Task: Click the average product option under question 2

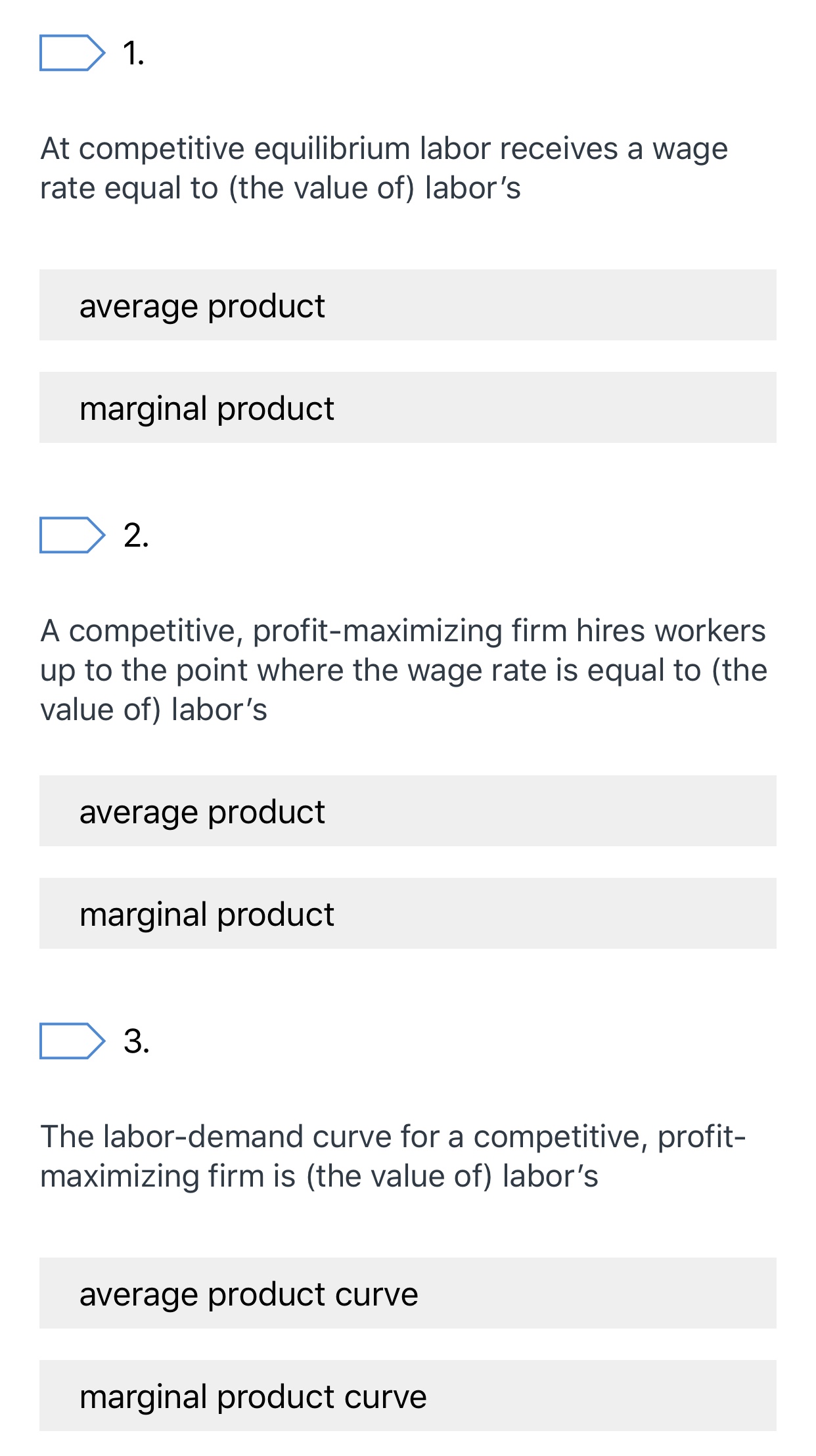Action: (x=407, y=811)
